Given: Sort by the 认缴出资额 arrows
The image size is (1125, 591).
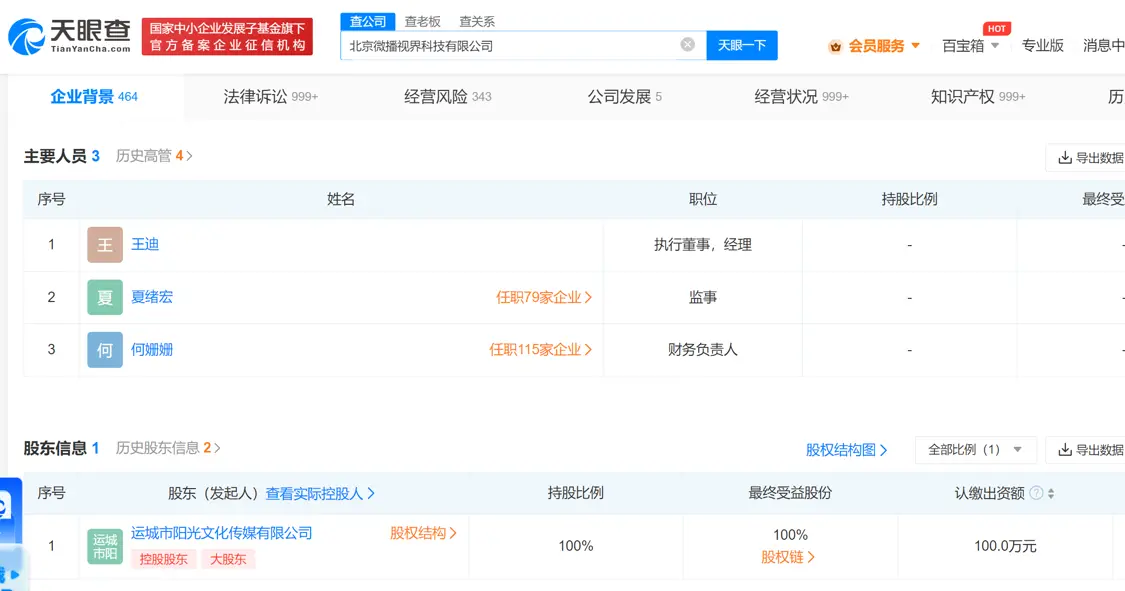Looking at the screenshot, I should [1051, 493].
